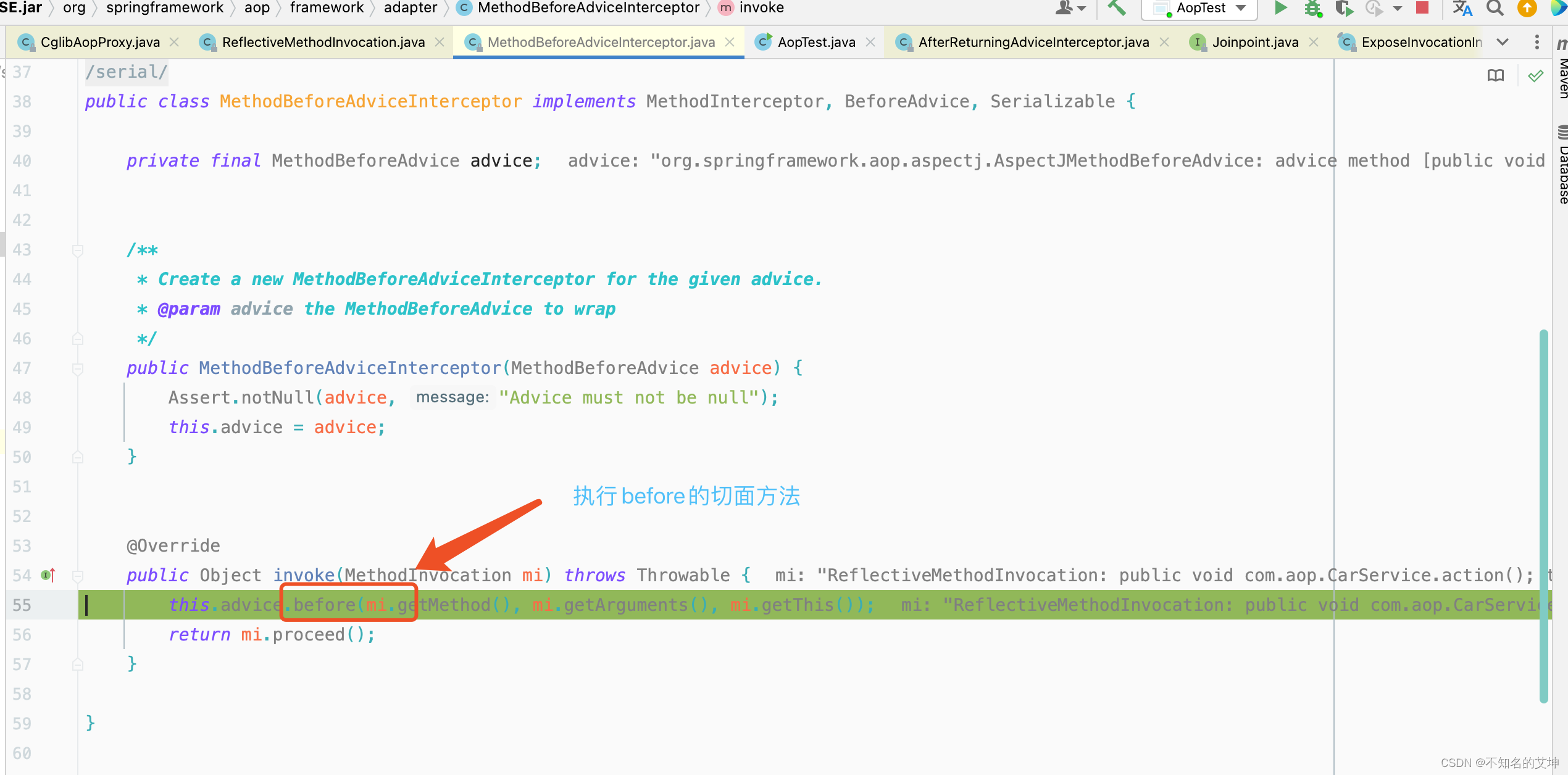Run AopTest with Coverage
The width and height of the screenshot is (1568, 775).
point(1343,8)
